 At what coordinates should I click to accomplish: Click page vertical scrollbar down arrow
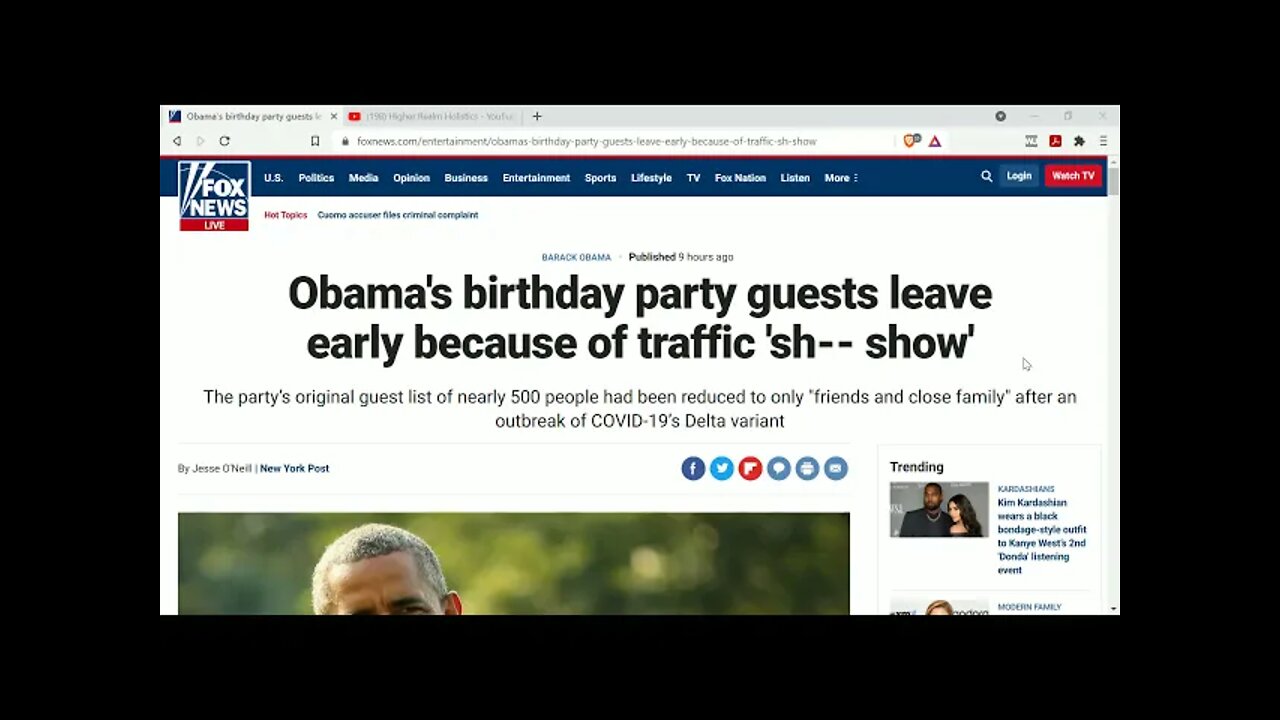(1113, 608)
